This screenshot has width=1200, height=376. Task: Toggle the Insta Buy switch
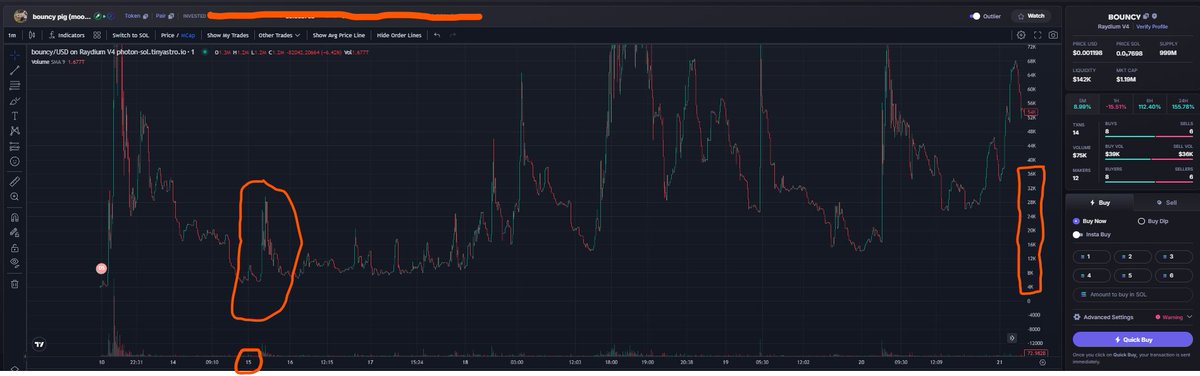click(1078, 234)
